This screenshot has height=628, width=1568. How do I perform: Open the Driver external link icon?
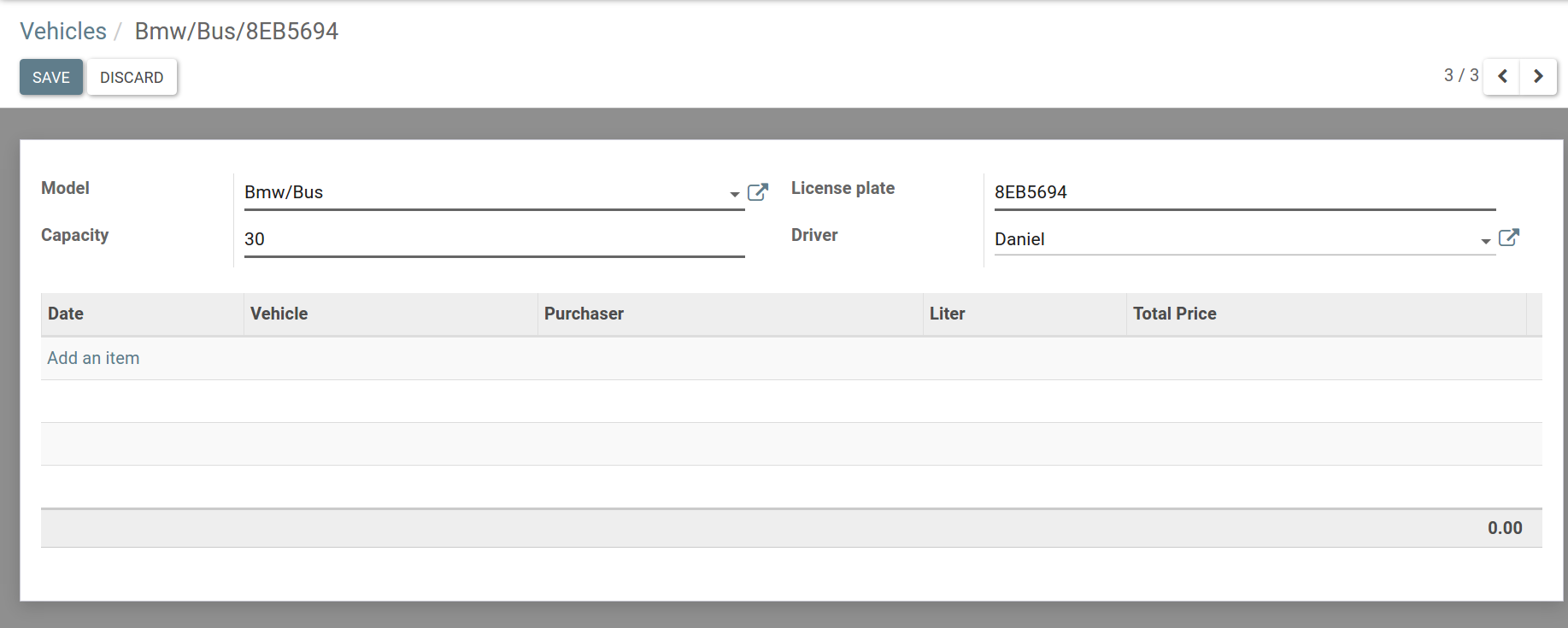1508,238
